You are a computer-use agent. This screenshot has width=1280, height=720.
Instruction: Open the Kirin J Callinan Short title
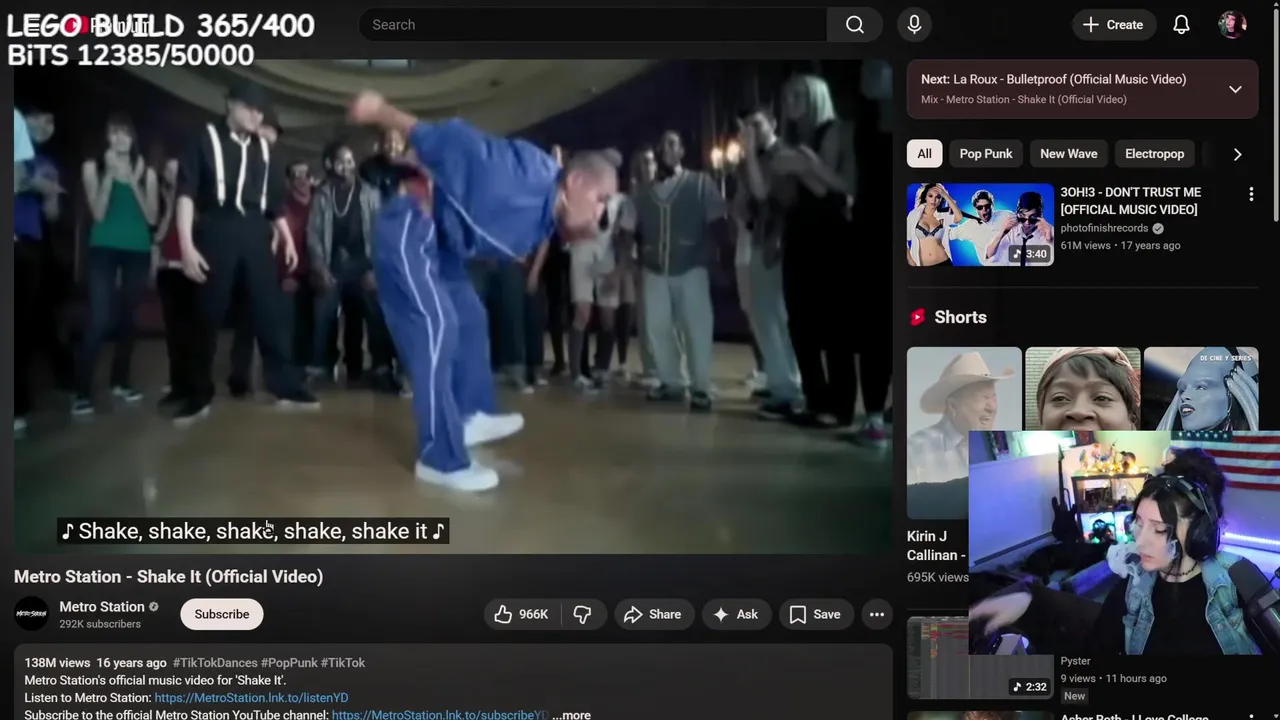click(935, 545)
